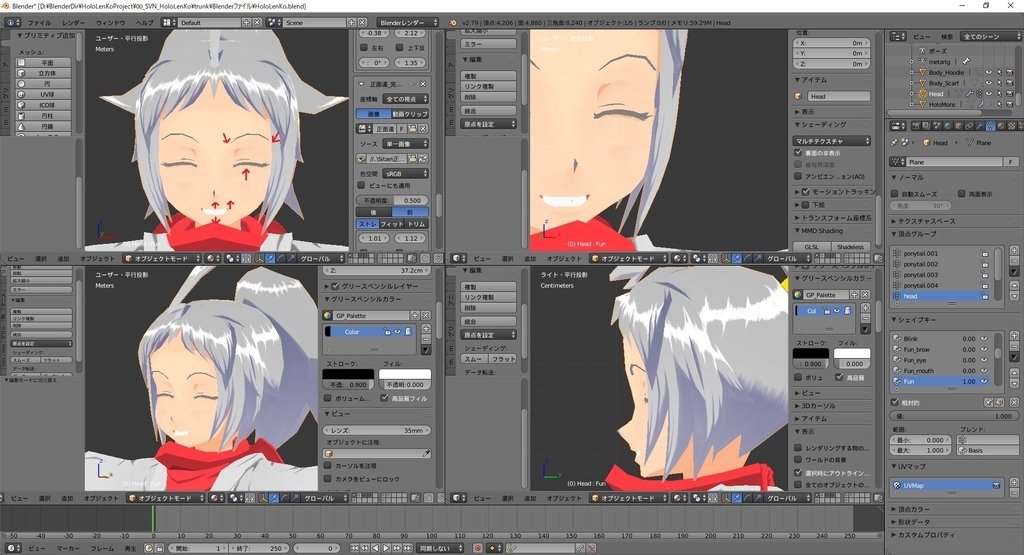Enable the 左右 flip checkbox
Viewport: 1024px width, 555px height.
coord(364,48)
